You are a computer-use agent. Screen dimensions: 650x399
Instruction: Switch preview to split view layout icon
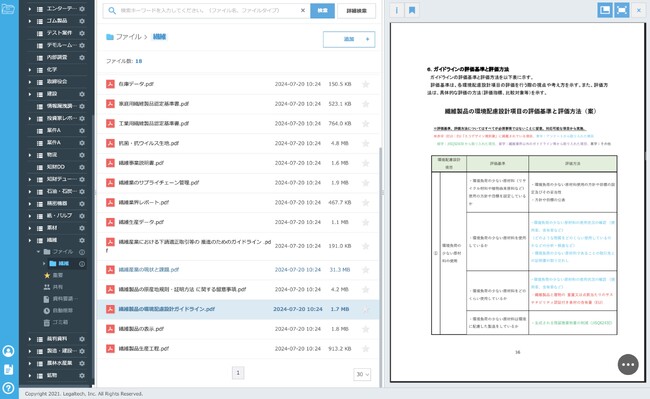tap(605, 10)
